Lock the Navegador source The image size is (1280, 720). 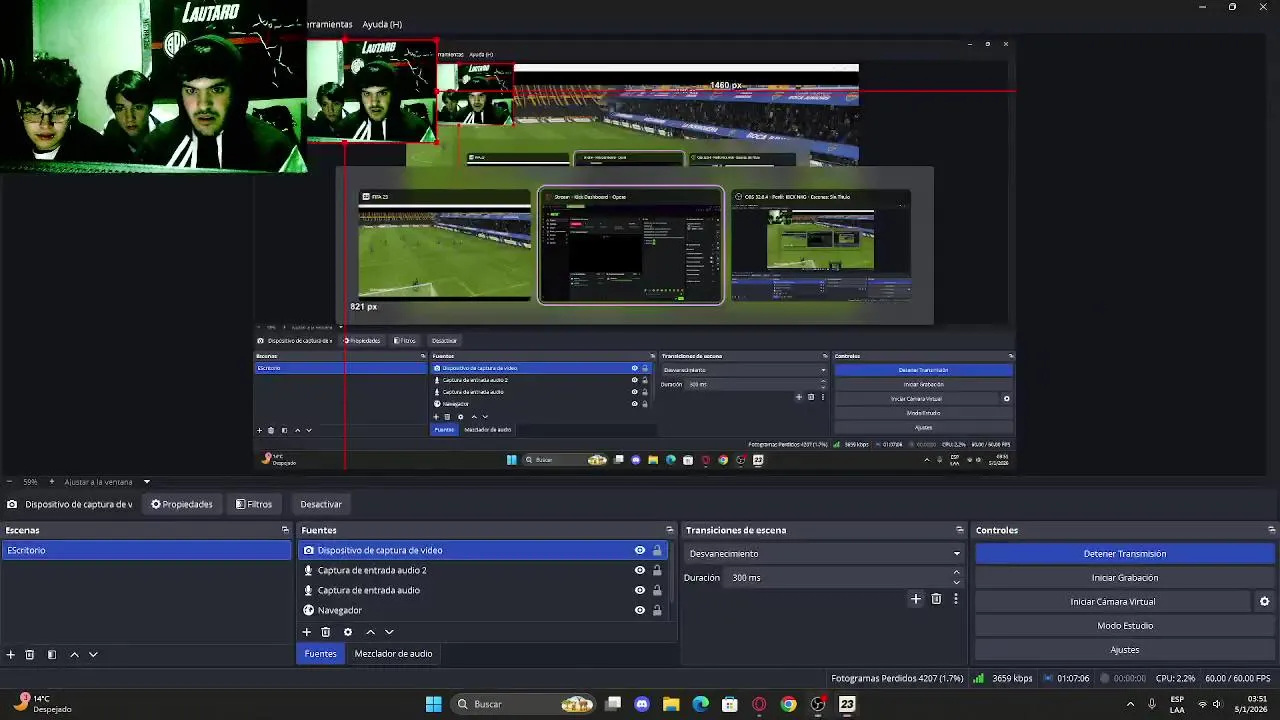657,610
